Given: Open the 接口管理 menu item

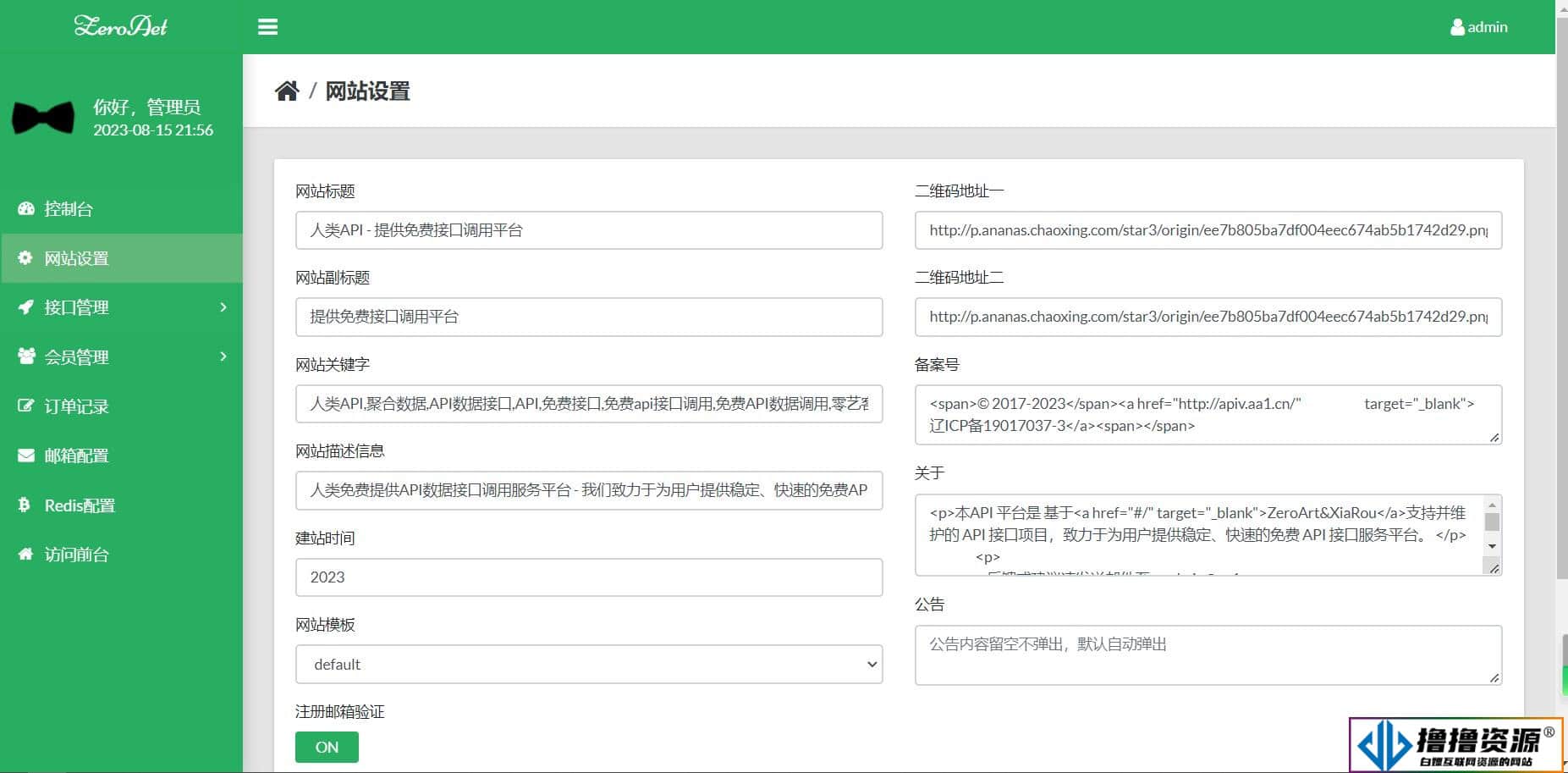Looking at the screenshot, I should (x=121, y=307).
